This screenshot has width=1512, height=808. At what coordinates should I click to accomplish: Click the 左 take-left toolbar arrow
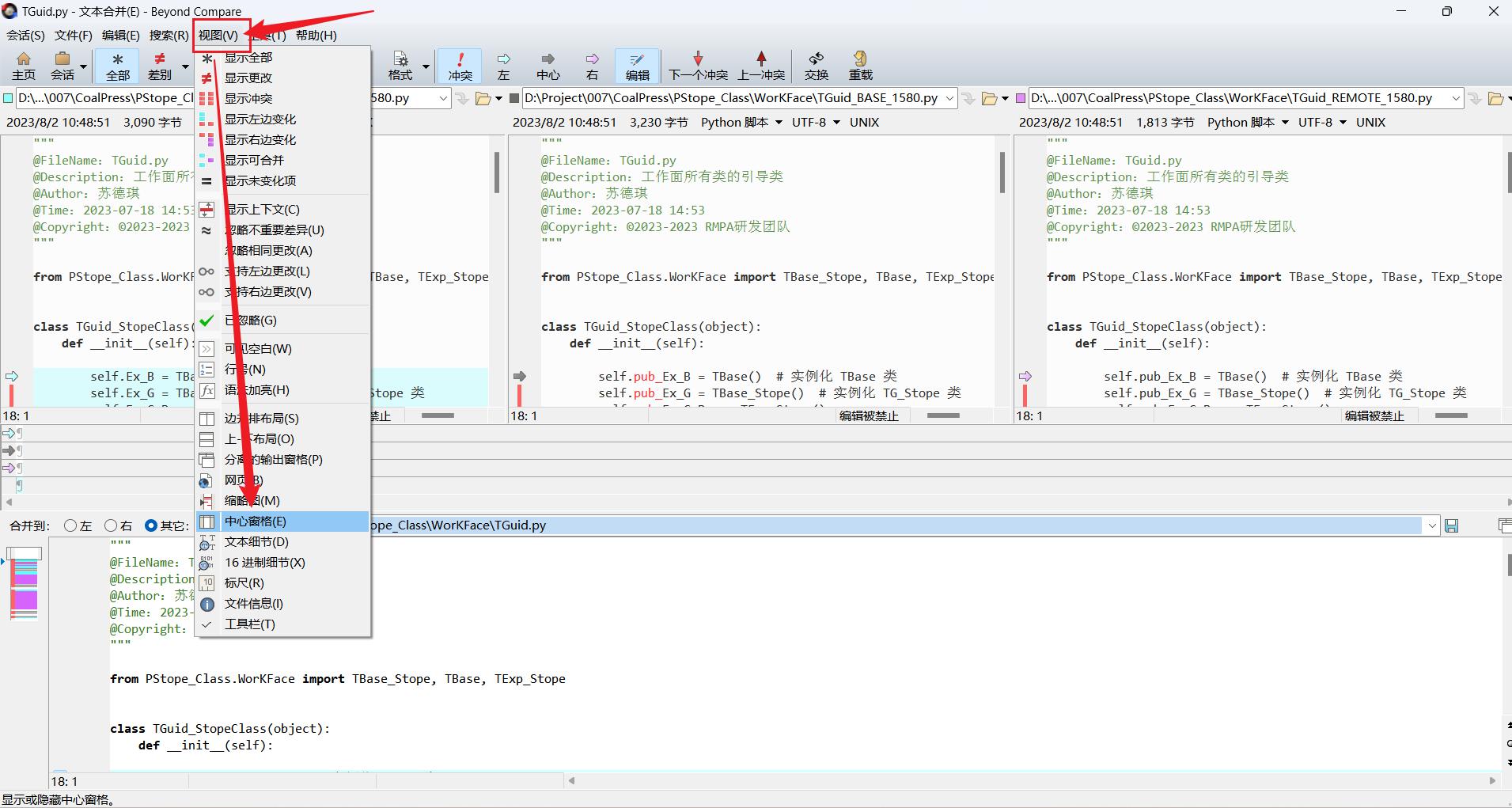click(x=504, y=66)
